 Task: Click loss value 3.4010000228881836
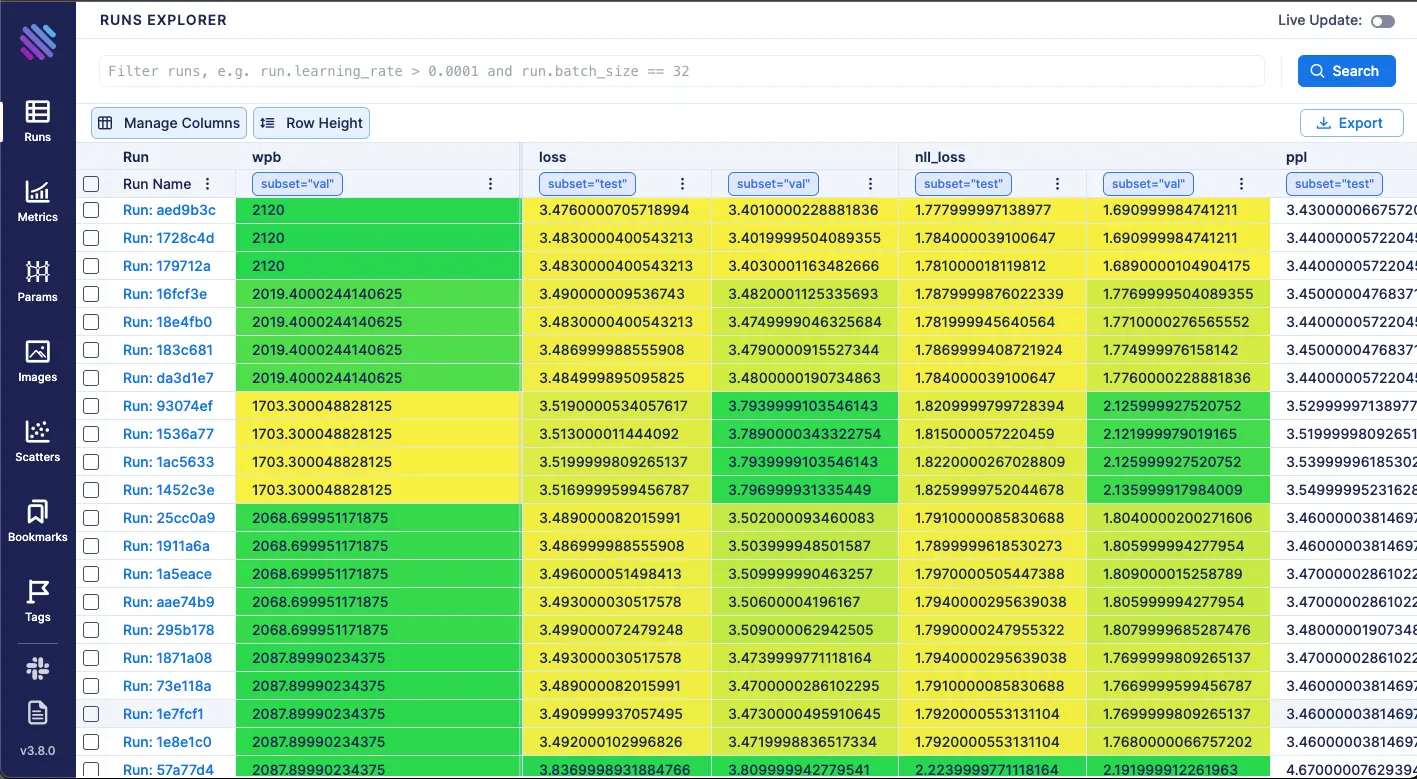[803, 210]
